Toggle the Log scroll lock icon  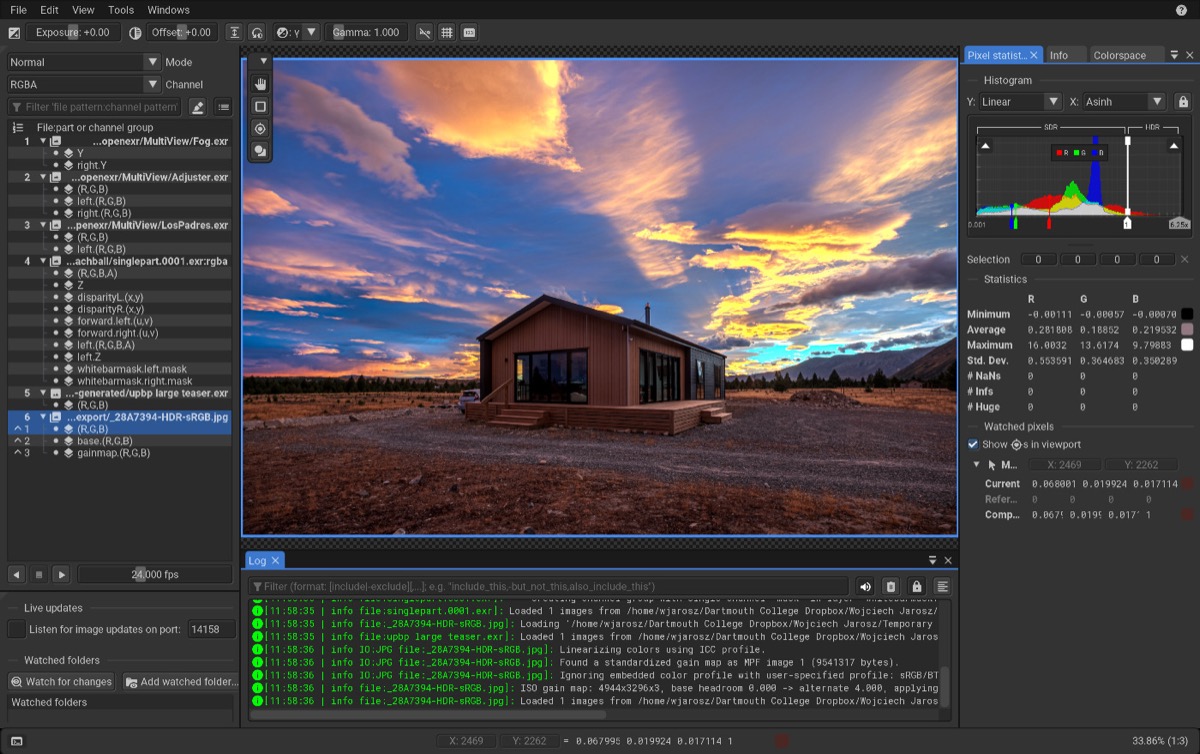(916, 587)
